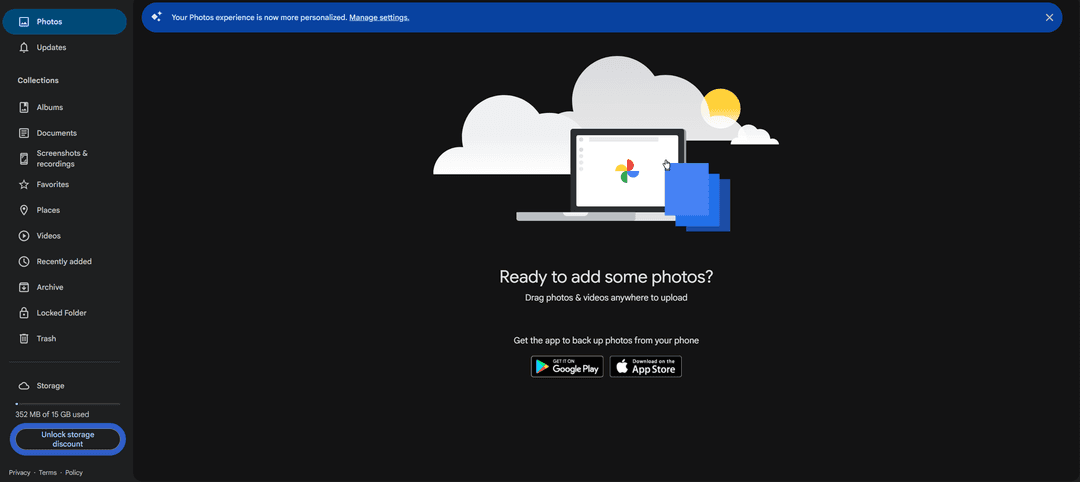Image resolution: width=1080 pixels, height=482 pixels.
Task: Click the Trash bin icon
Action: [24, 339]
